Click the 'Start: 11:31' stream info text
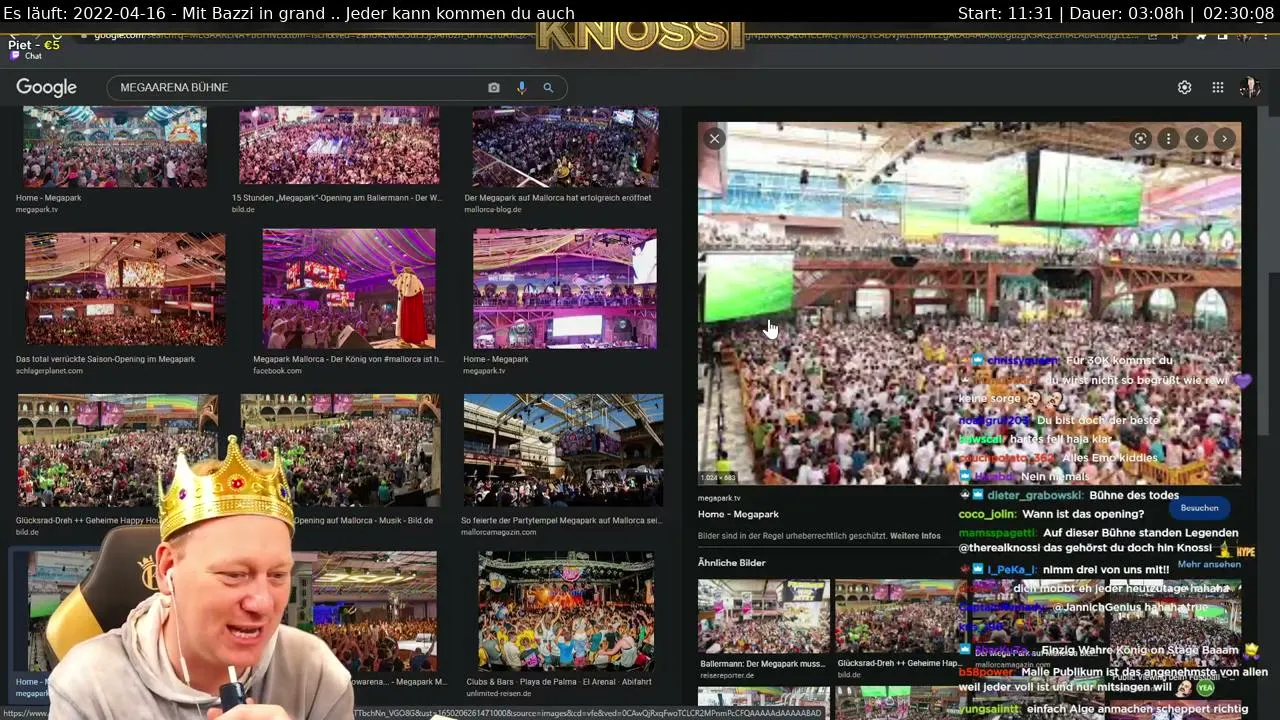Screen dimensions: 1280x720 tap(1006, 13)
